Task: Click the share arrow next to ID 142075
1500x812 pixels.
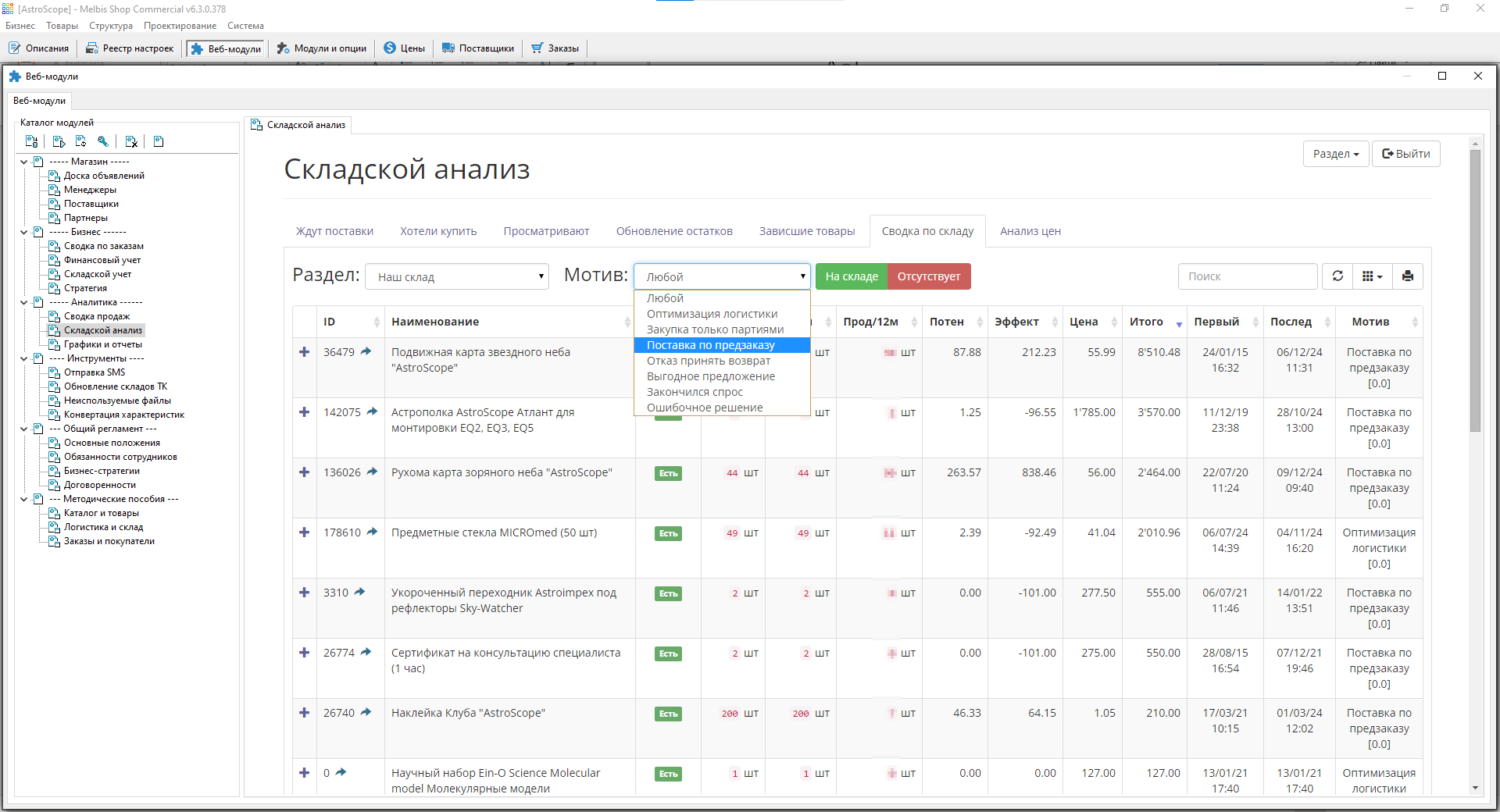Action: pos(372,411)
